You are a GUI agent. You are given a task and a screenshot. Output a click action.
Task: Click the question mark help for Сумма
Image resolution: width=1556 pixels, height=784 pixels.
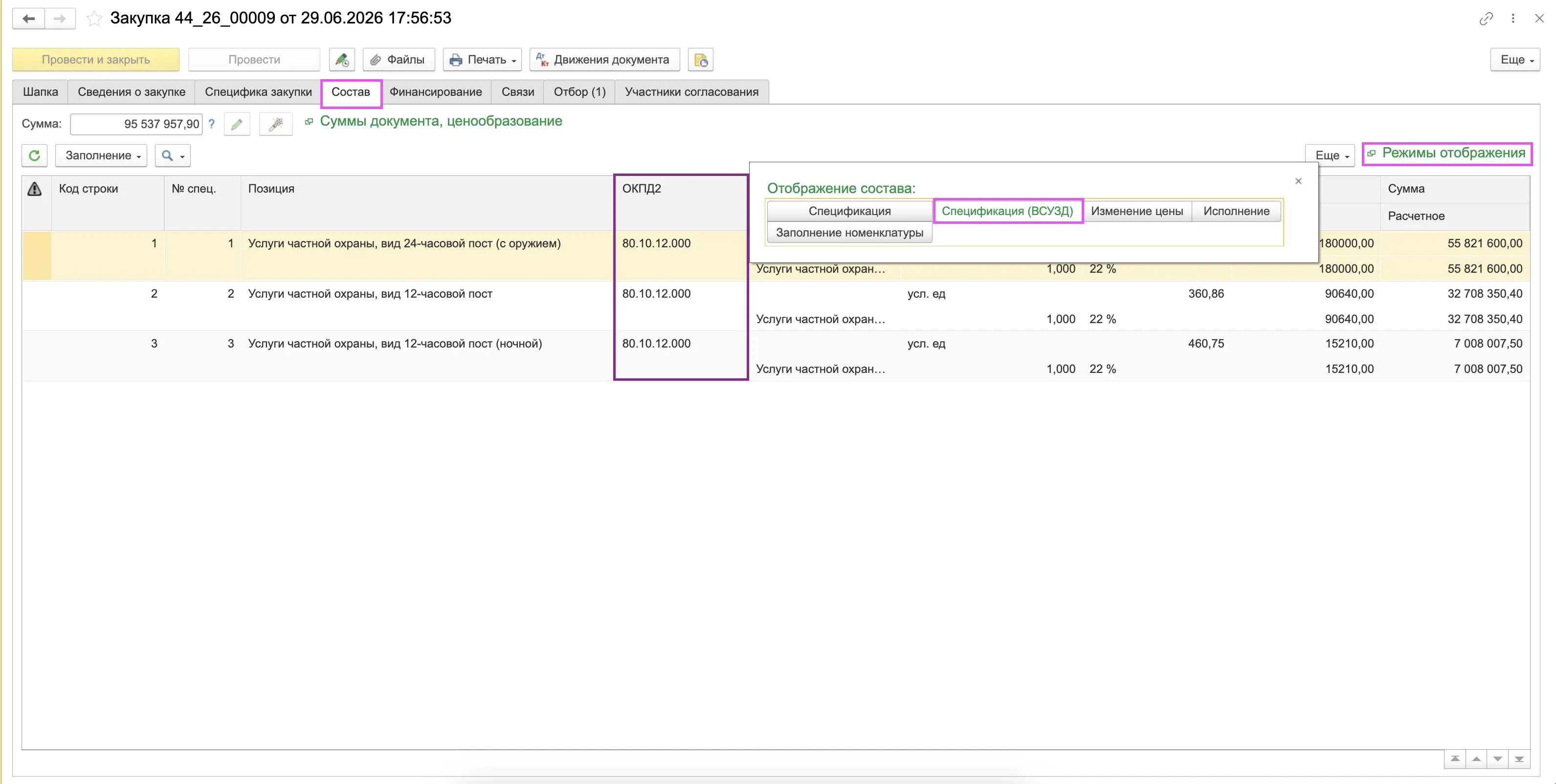click(211, 124)
